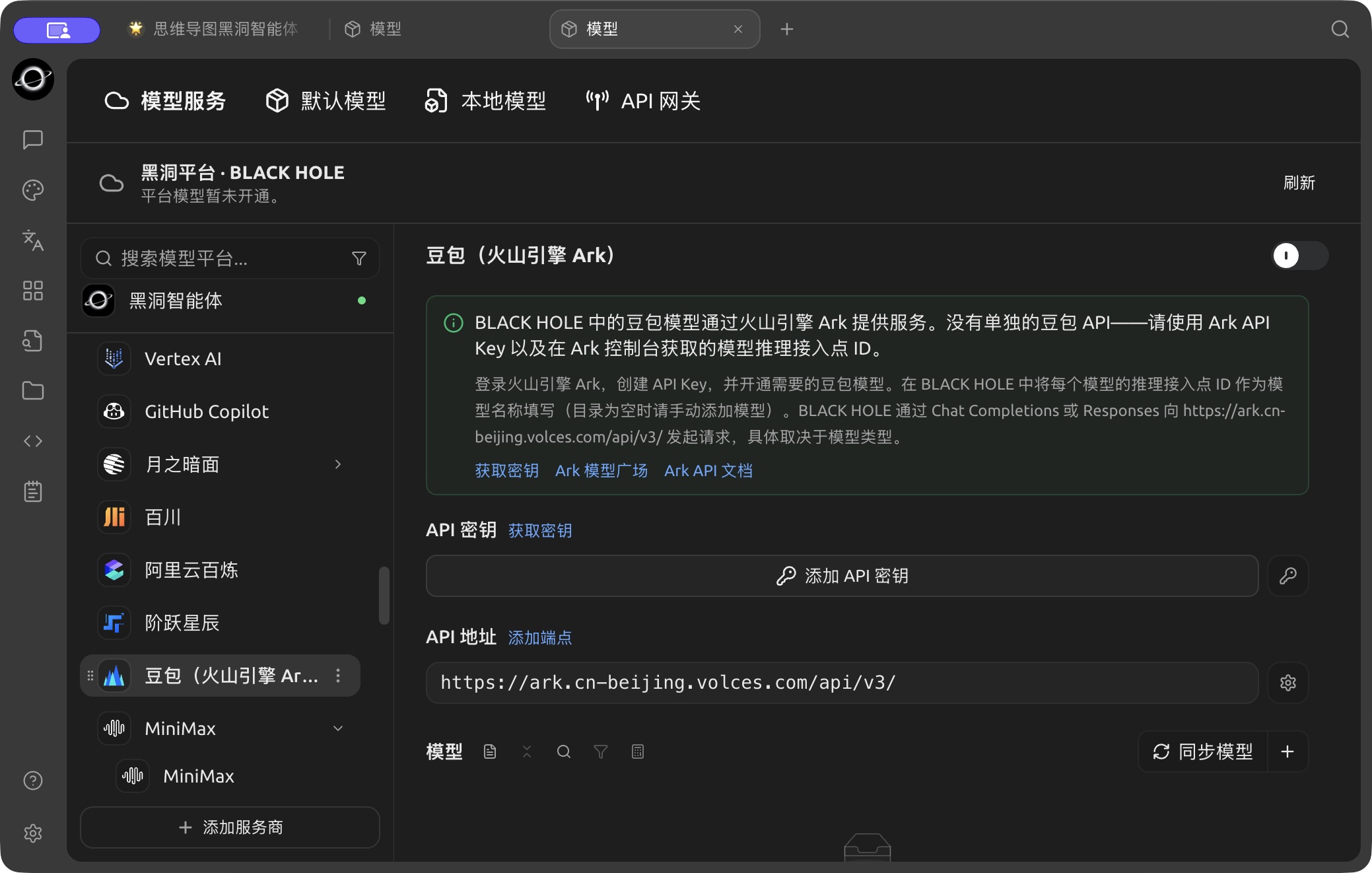Click the purple sidebar toggle button
Viewport: 1372px width, 873px height.
coord(57,30)
